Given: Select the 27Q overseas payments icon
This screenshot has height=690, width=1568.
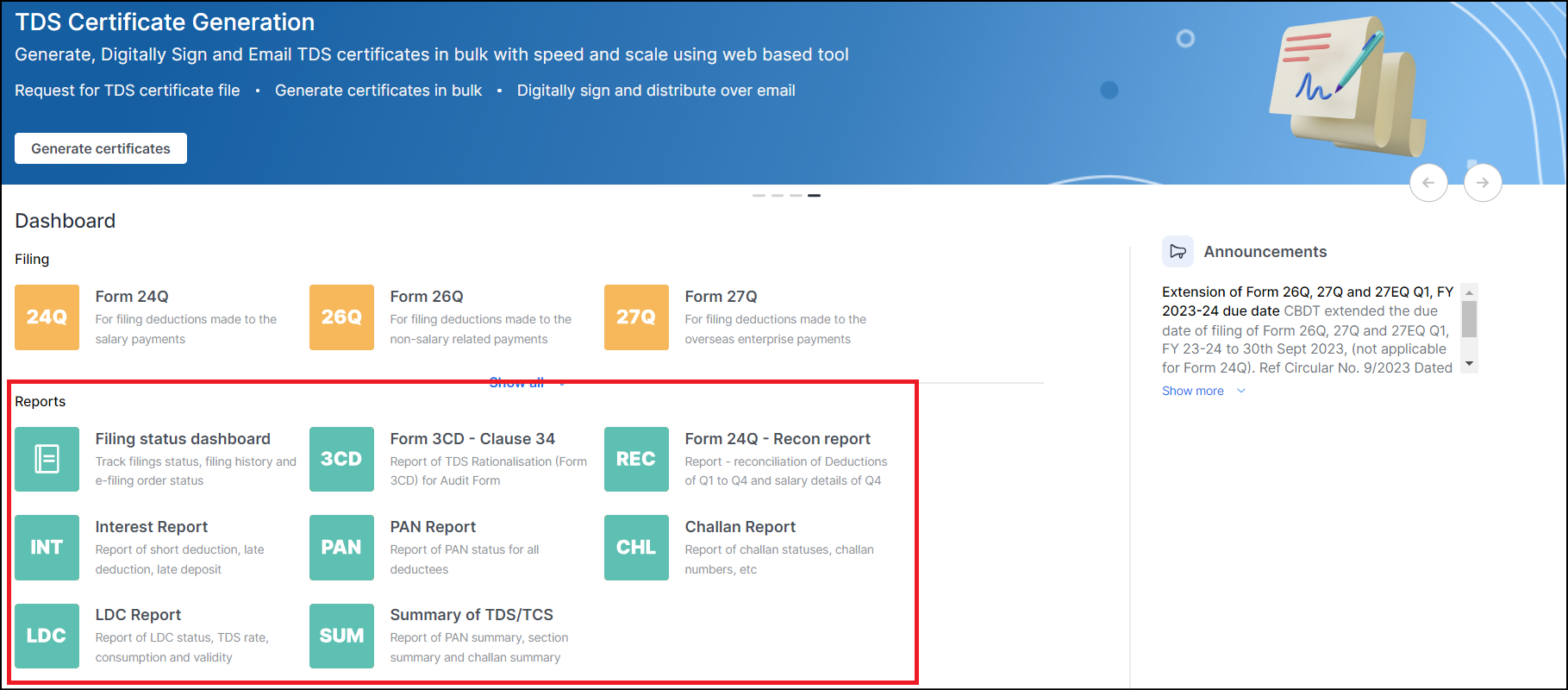Looking at the screenshot, I should click(636, 317).
